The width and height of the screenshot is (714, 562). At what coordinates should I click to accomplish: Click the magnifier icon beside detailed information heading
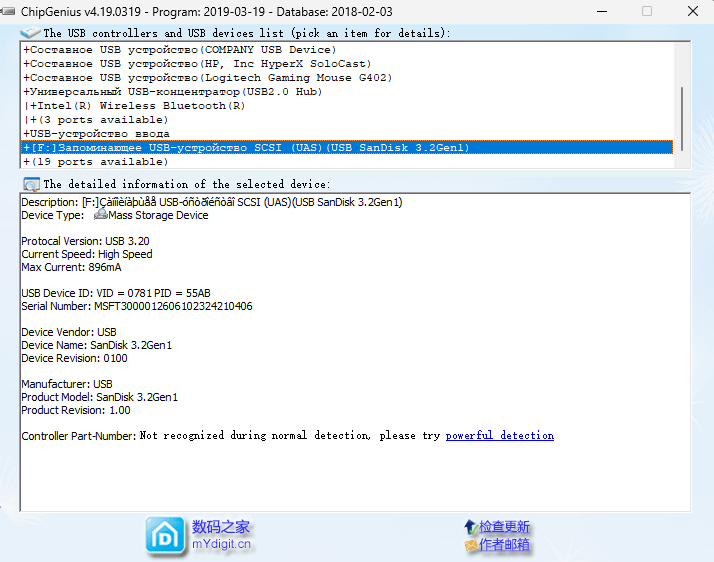tap(31, 184)
